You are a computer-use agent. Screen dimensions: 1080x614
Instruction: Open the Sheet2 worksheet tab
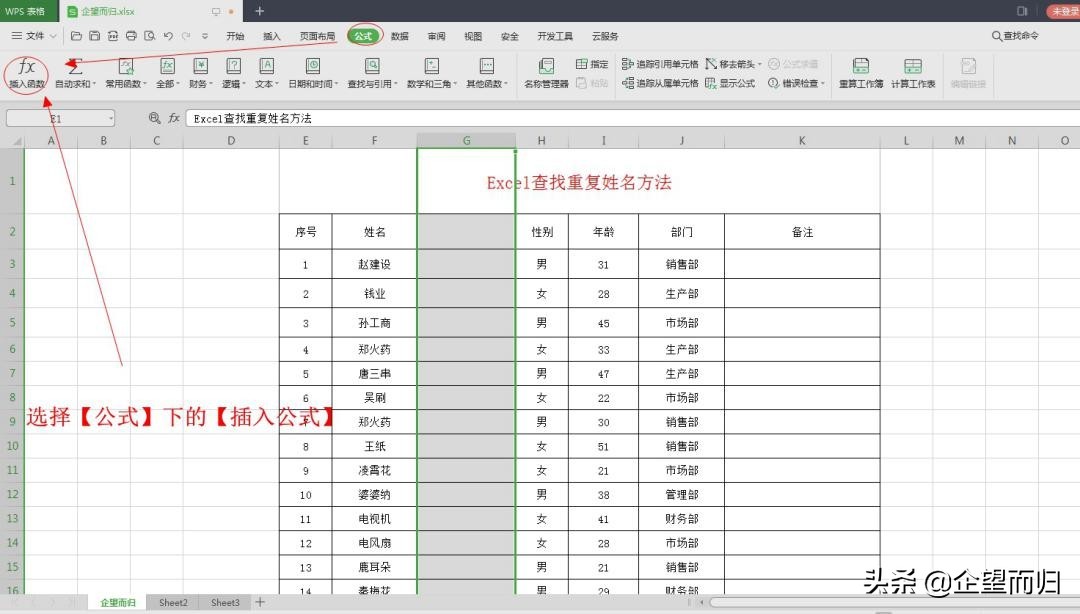tap(173, 602)
